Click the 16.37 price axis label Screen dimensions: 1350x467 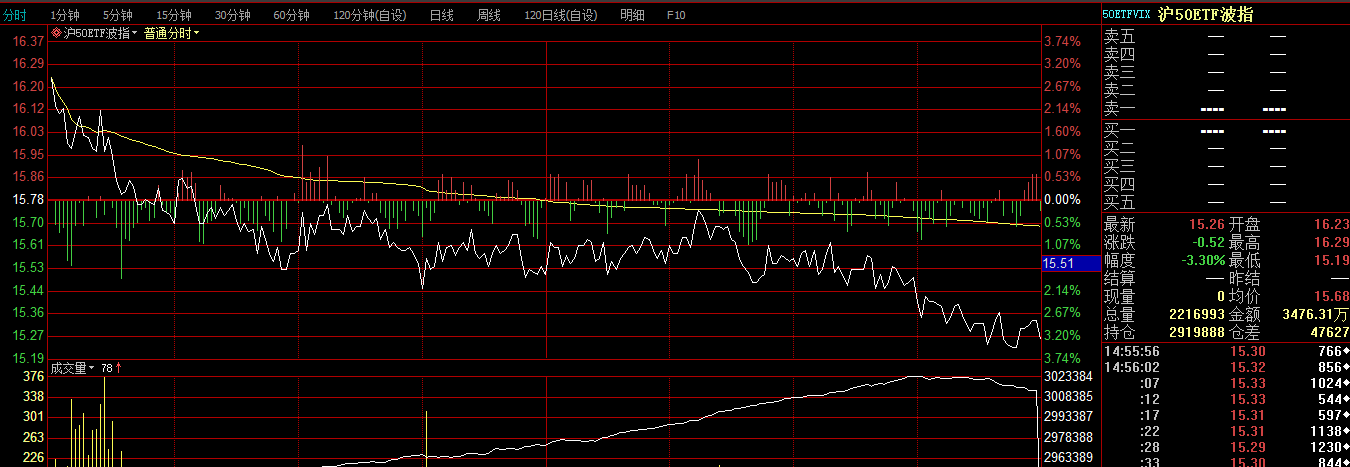29,41
